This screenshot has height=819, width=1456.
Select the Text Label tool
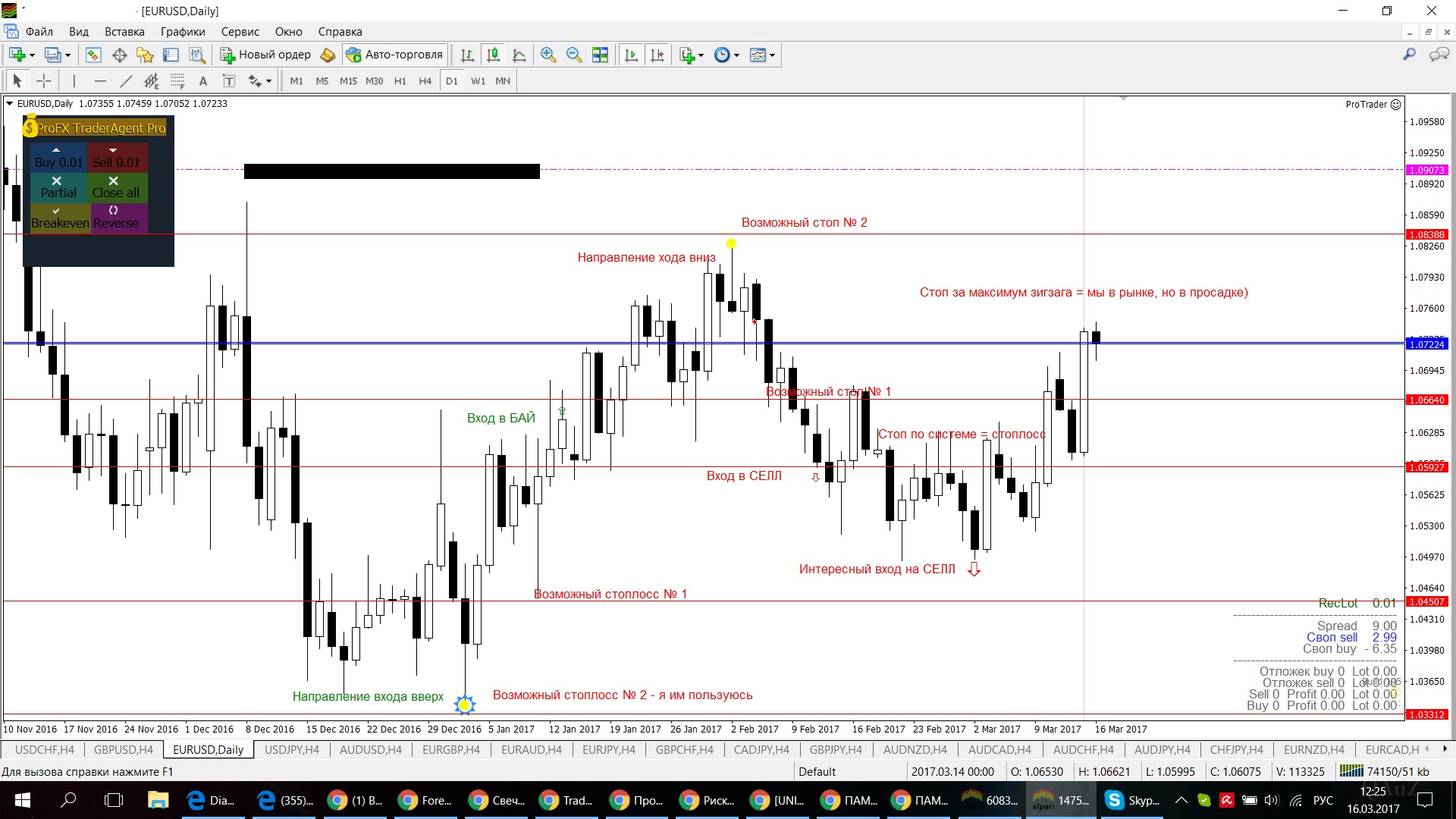(228, 80)
